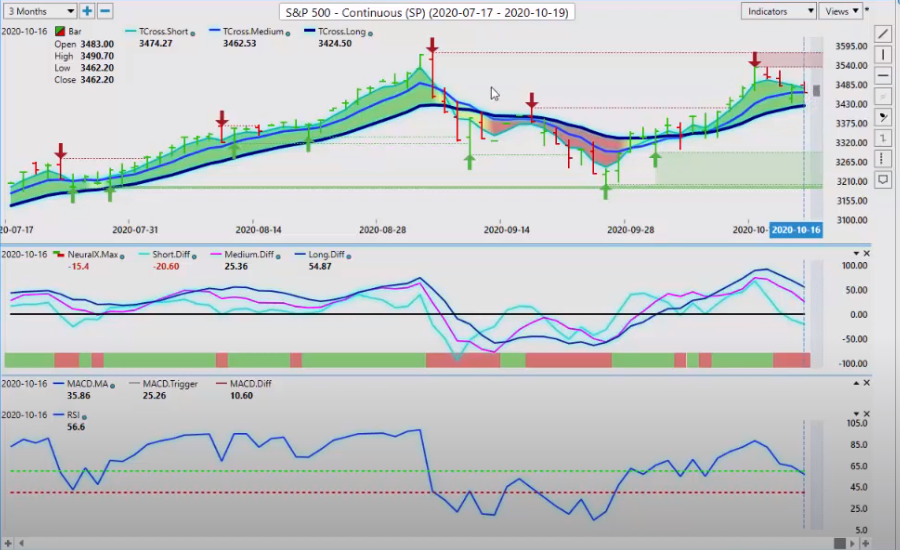Click the dot beside RSI label
The width and height of the screenshot is (900, 550).
(84, 417)
